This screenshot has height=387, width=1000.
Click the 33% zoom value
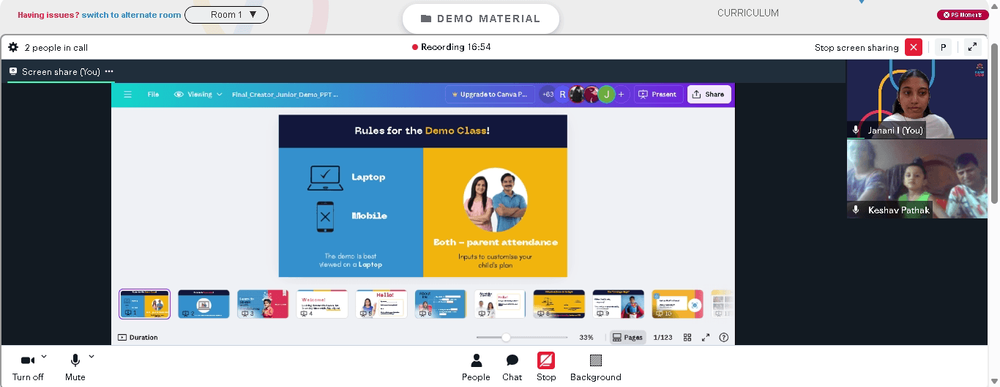coord(586,337)
